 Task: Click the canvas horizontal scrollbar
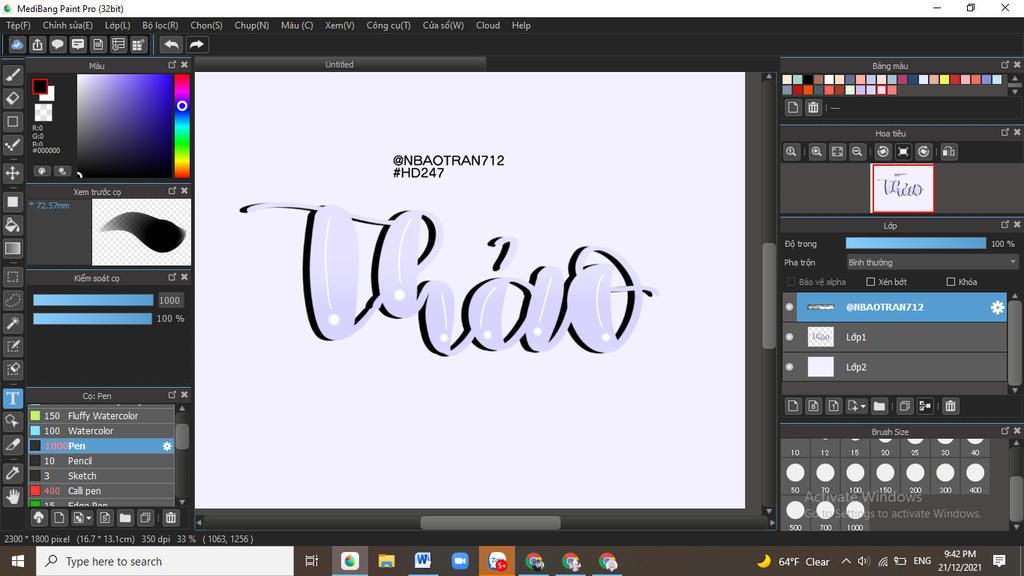490,522
